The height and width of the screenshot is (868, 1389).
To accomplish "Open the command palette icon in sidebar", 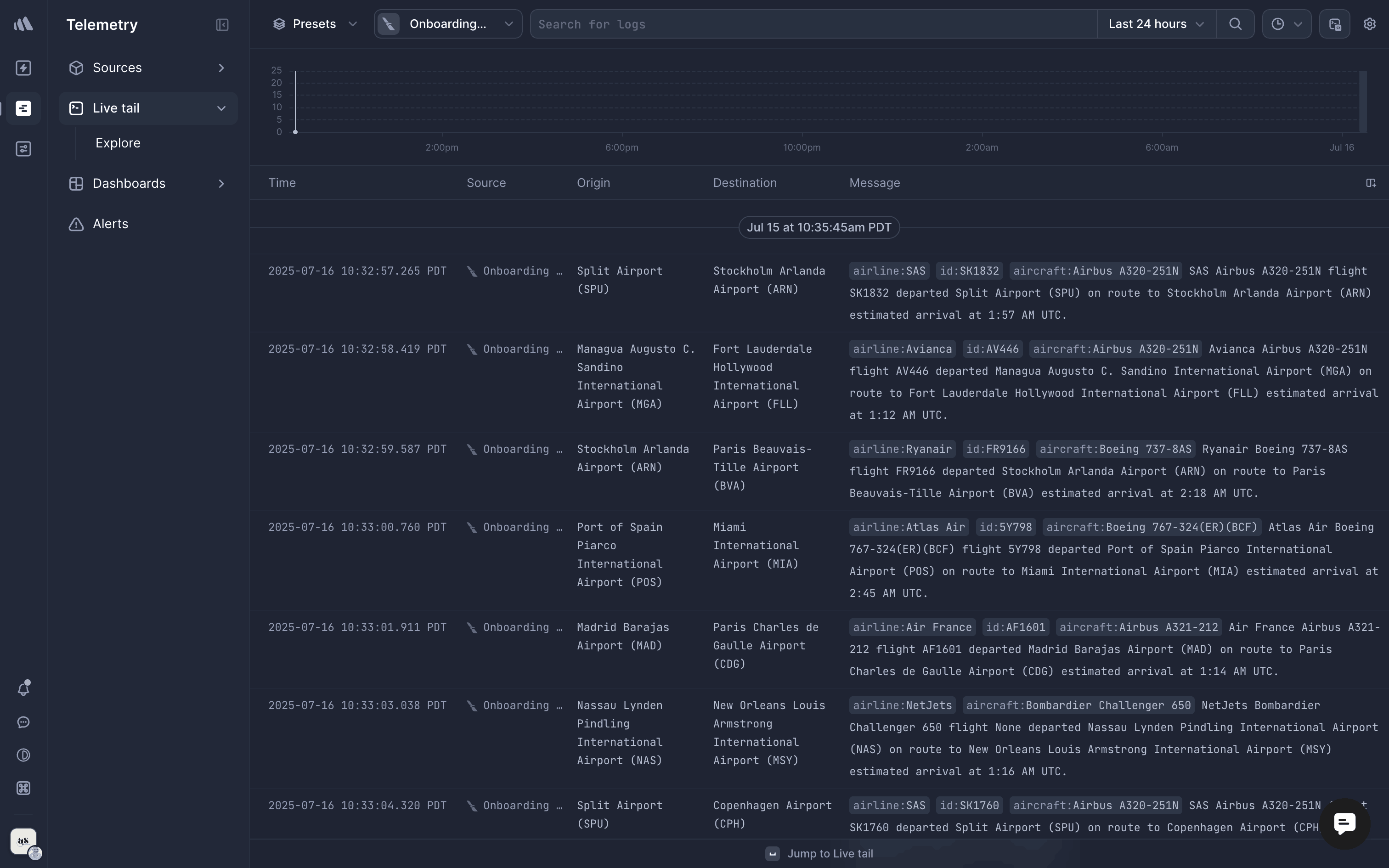I will (23, 788).
